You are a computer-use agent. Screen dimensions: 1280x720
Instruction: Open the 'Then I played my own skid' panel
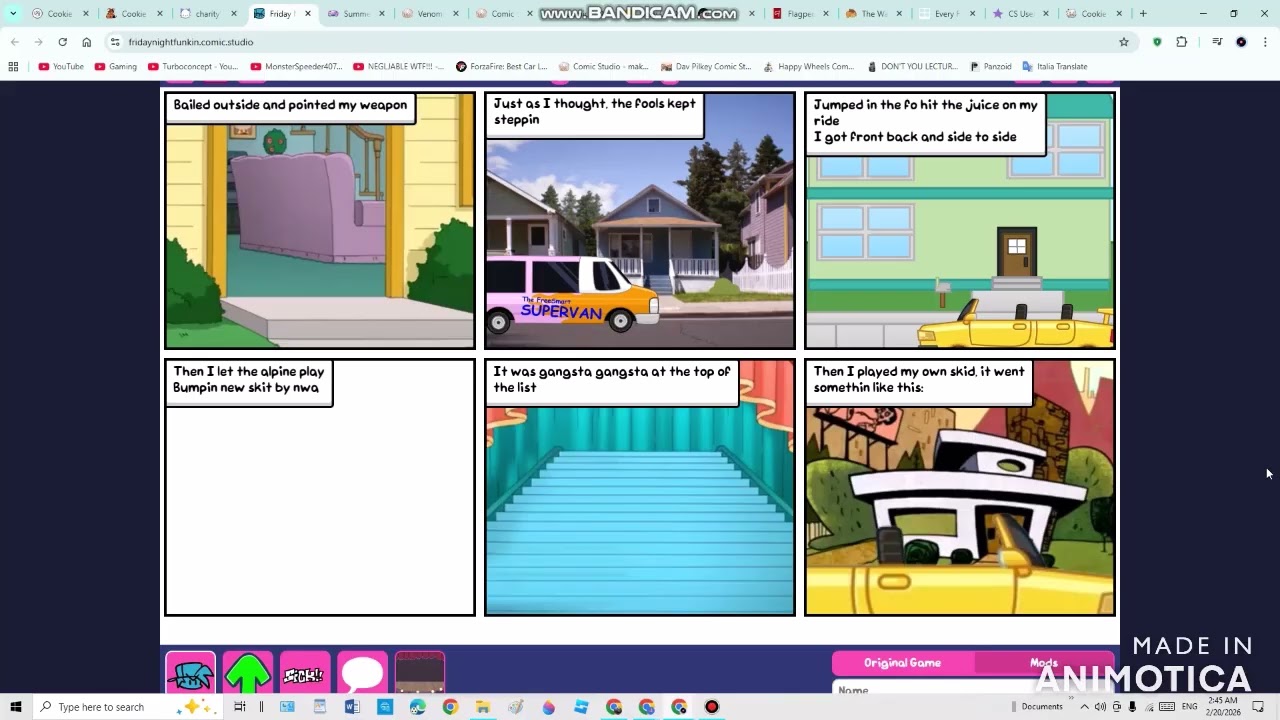(960, 488)
